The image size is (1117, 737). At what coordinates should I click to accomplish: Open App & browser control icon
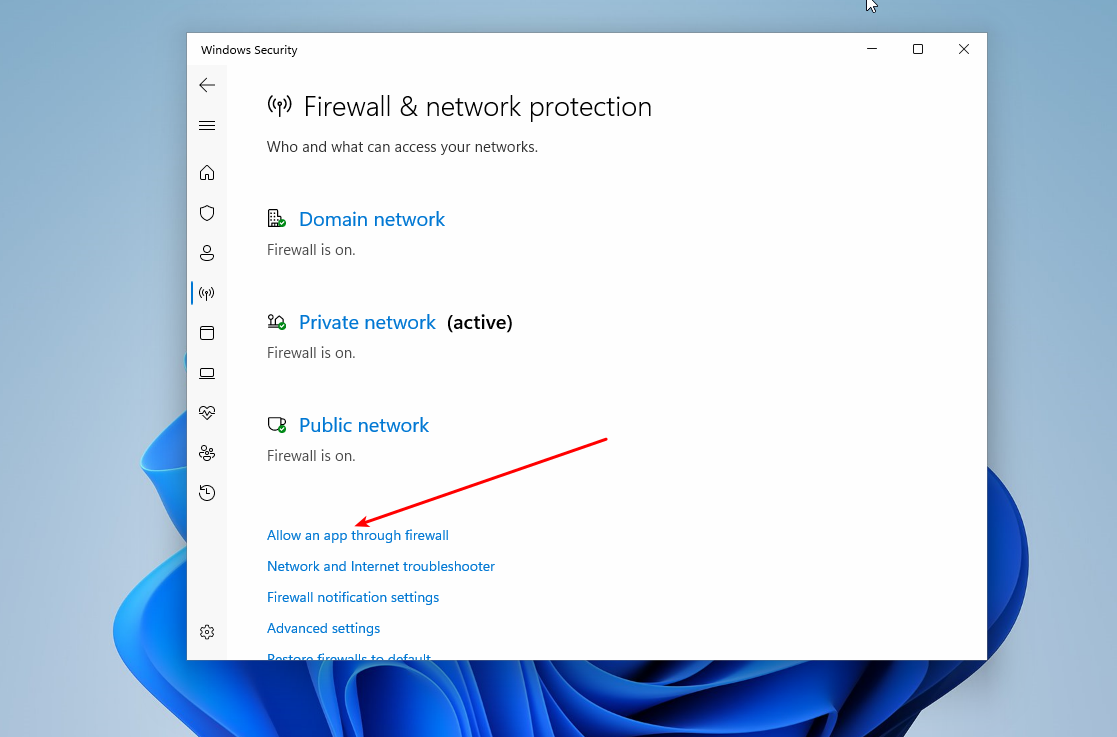207,333
